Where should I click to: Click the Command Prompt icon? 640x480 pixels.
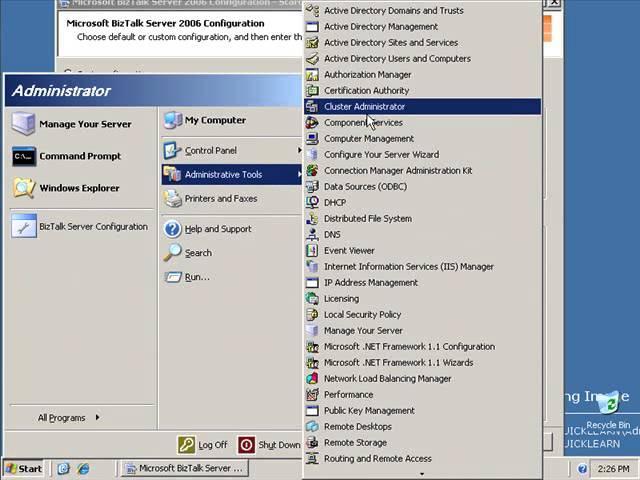click(24, 156)
